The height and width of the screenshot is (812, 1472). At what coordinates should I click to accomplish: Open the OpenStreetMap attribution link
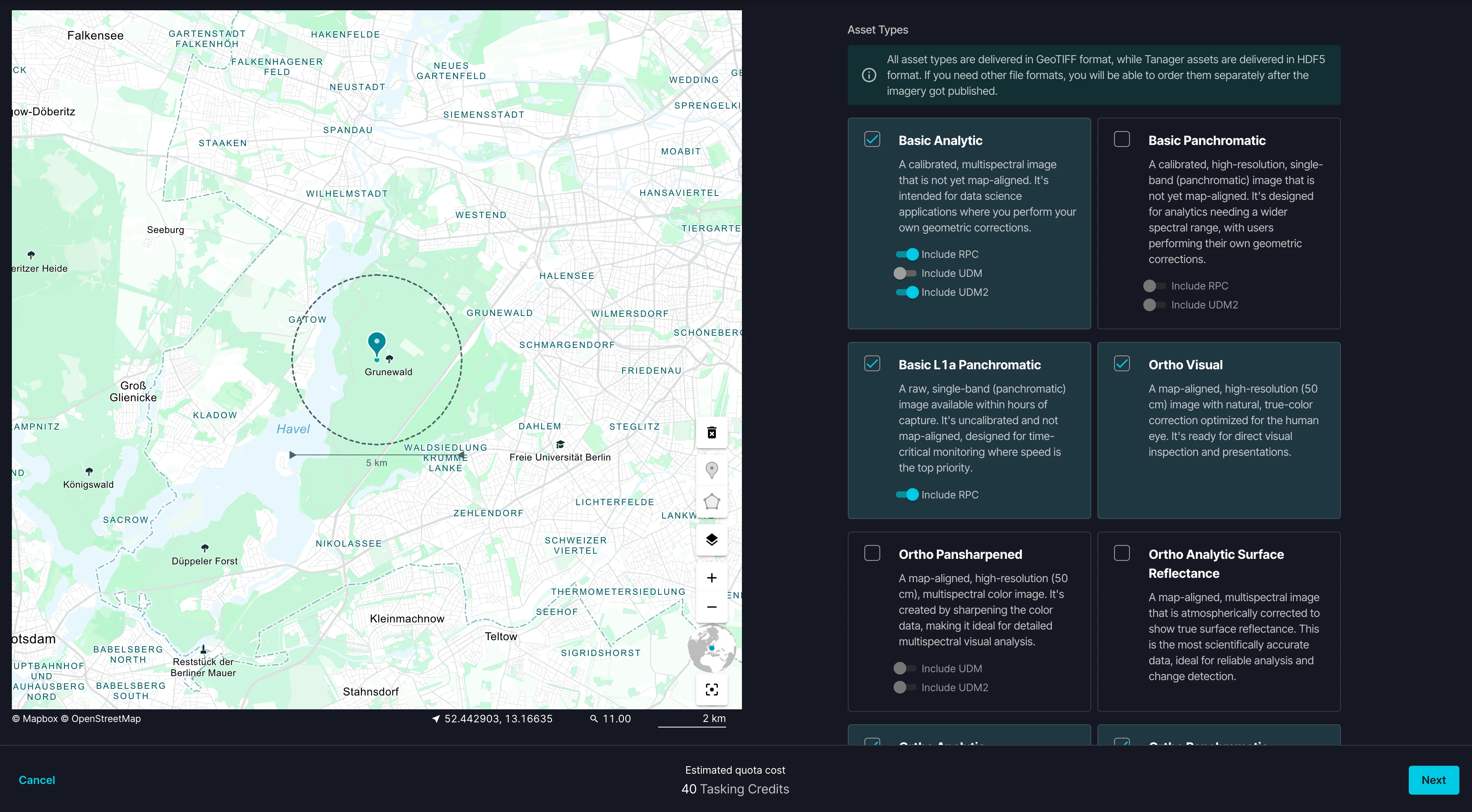(x=101, y=719)
